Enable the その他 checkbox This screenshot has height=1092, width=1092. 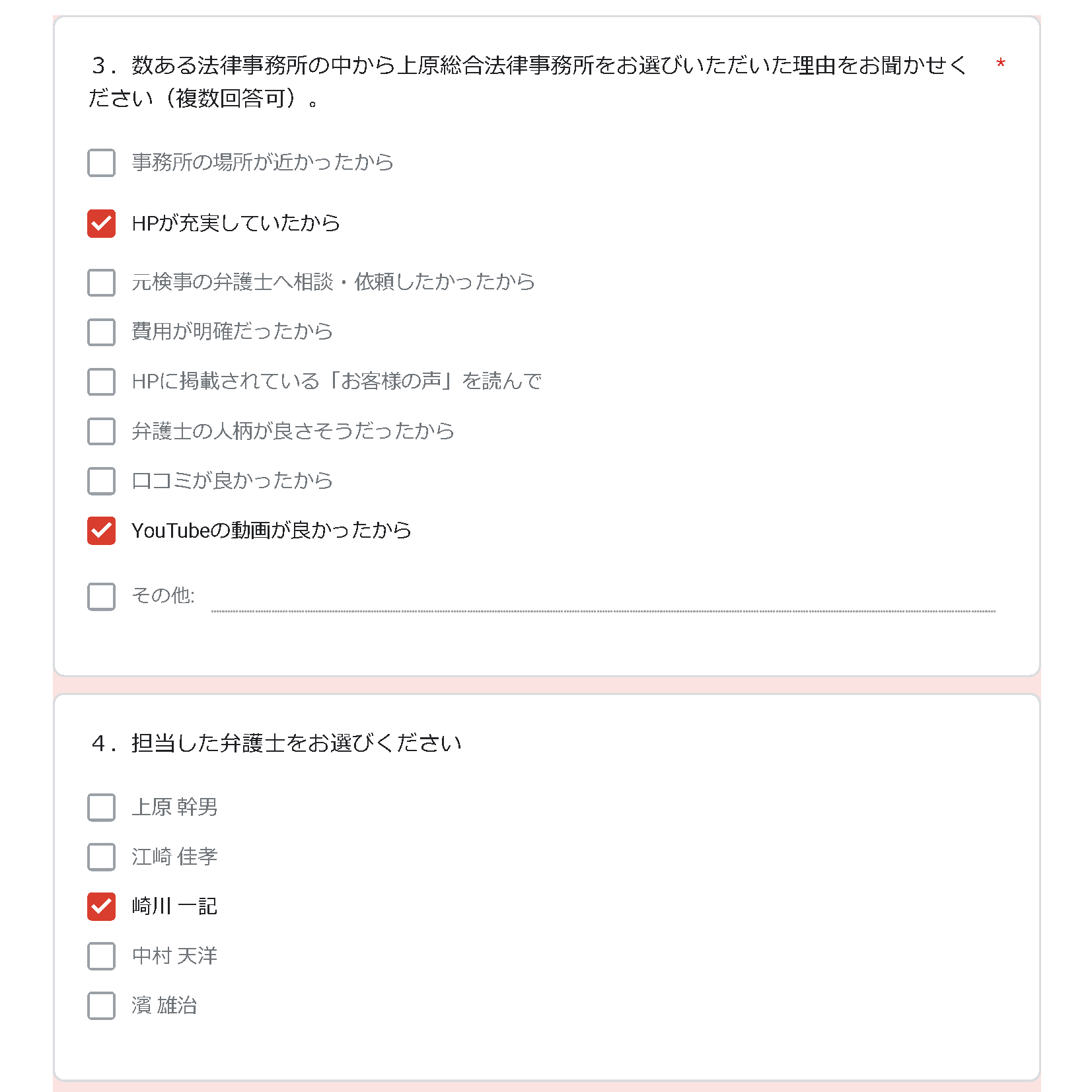pos(101,596)
